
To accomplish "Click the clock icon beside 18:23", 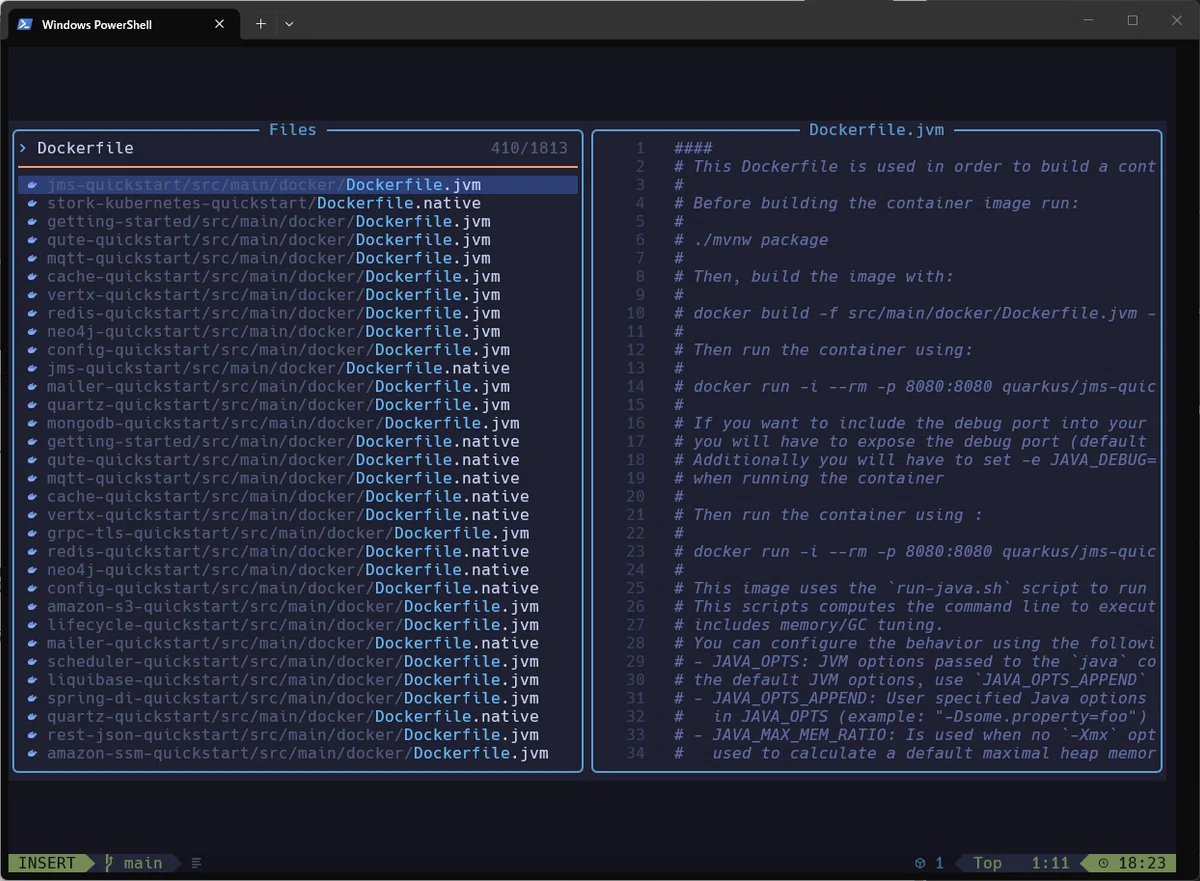I will tap(1103, 863).
